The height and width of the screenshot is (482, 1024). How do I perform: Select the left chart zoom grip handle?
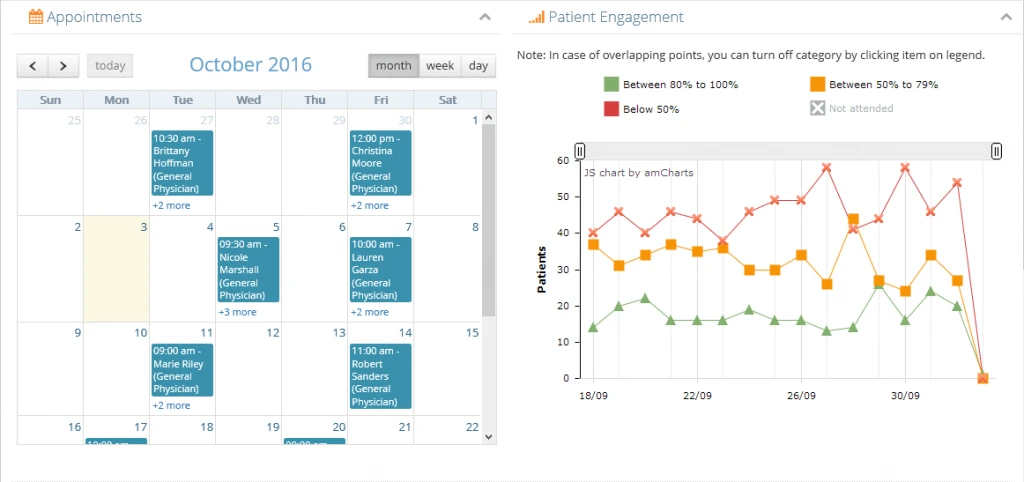pyautogui.click(x=580, y=152)
